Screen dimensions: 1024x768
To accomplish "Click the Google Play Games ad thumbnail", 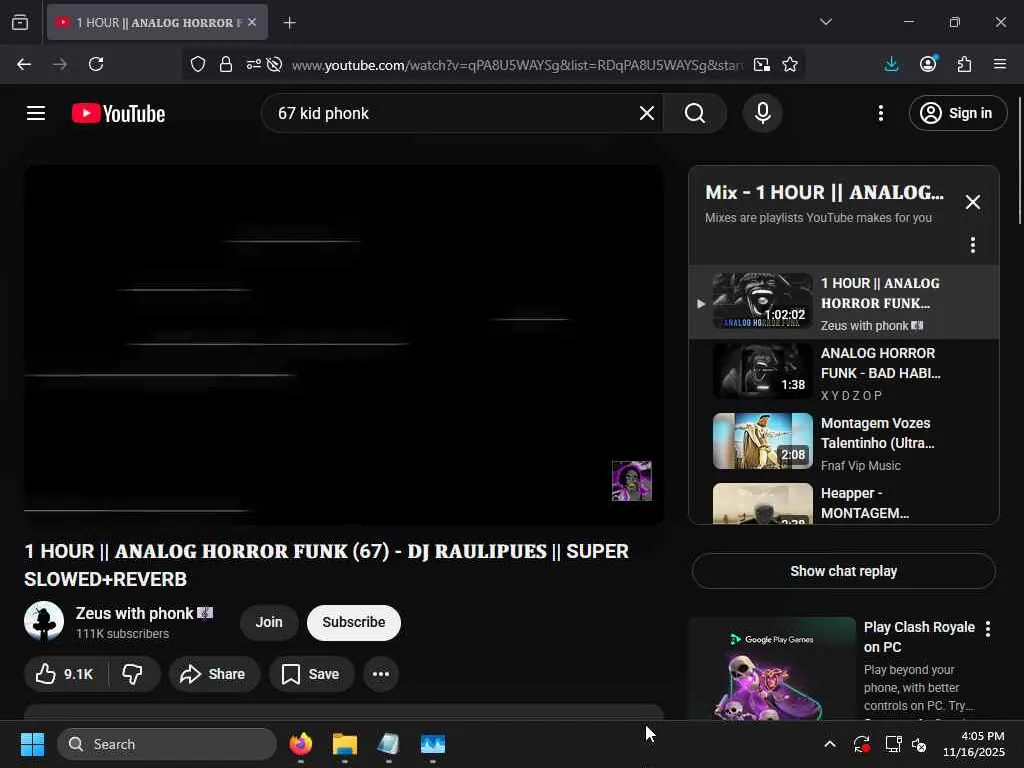I will coord(772,668).
